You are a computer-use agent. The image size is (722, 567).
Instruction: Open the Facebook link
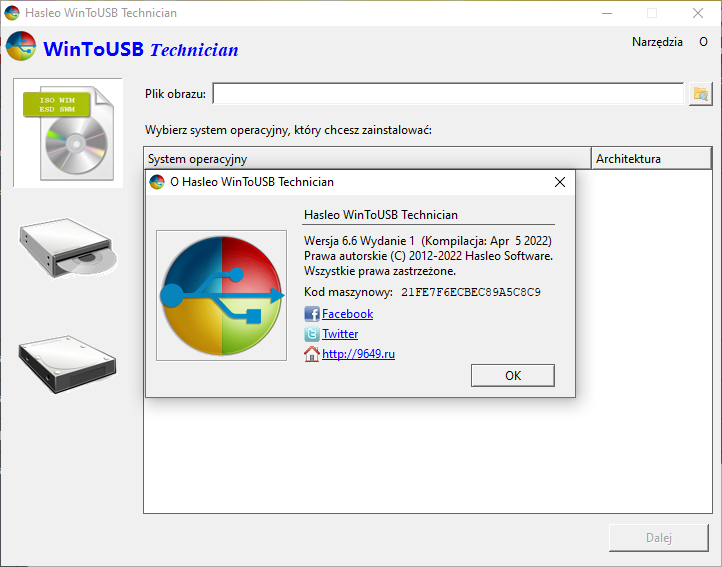[347, 314]
